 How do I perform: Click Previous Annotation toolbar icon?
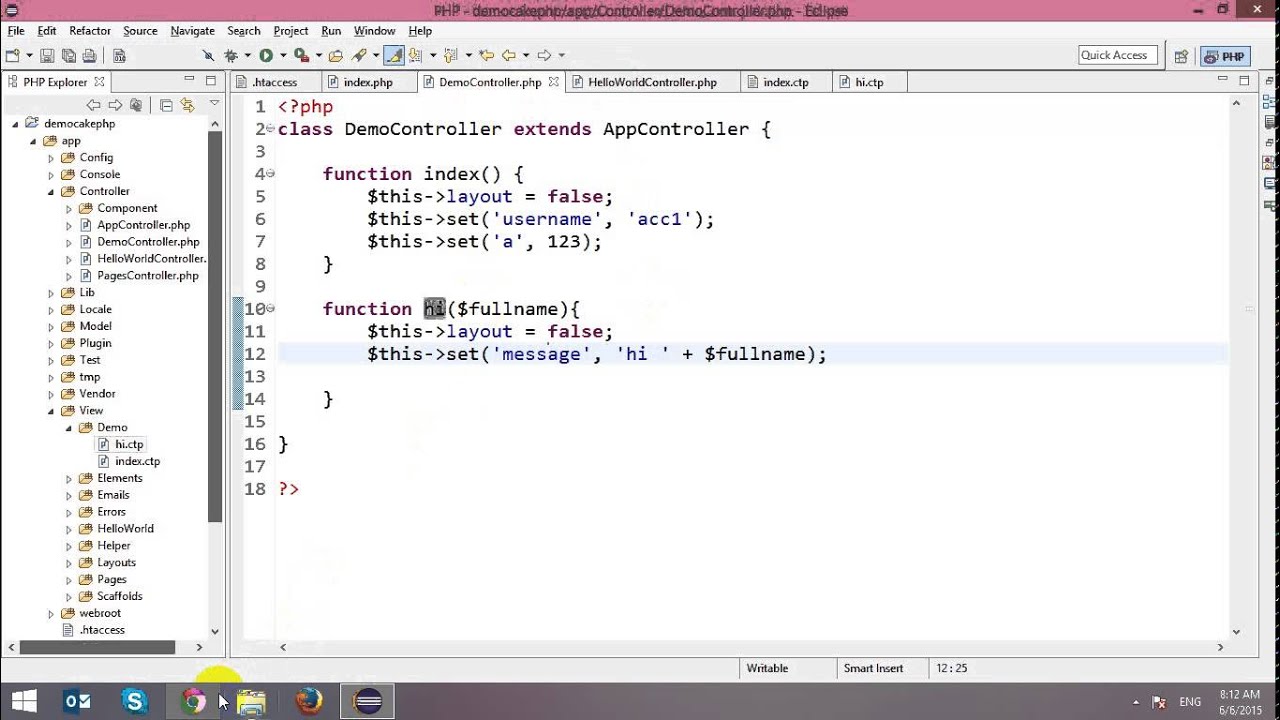point(451,56)
